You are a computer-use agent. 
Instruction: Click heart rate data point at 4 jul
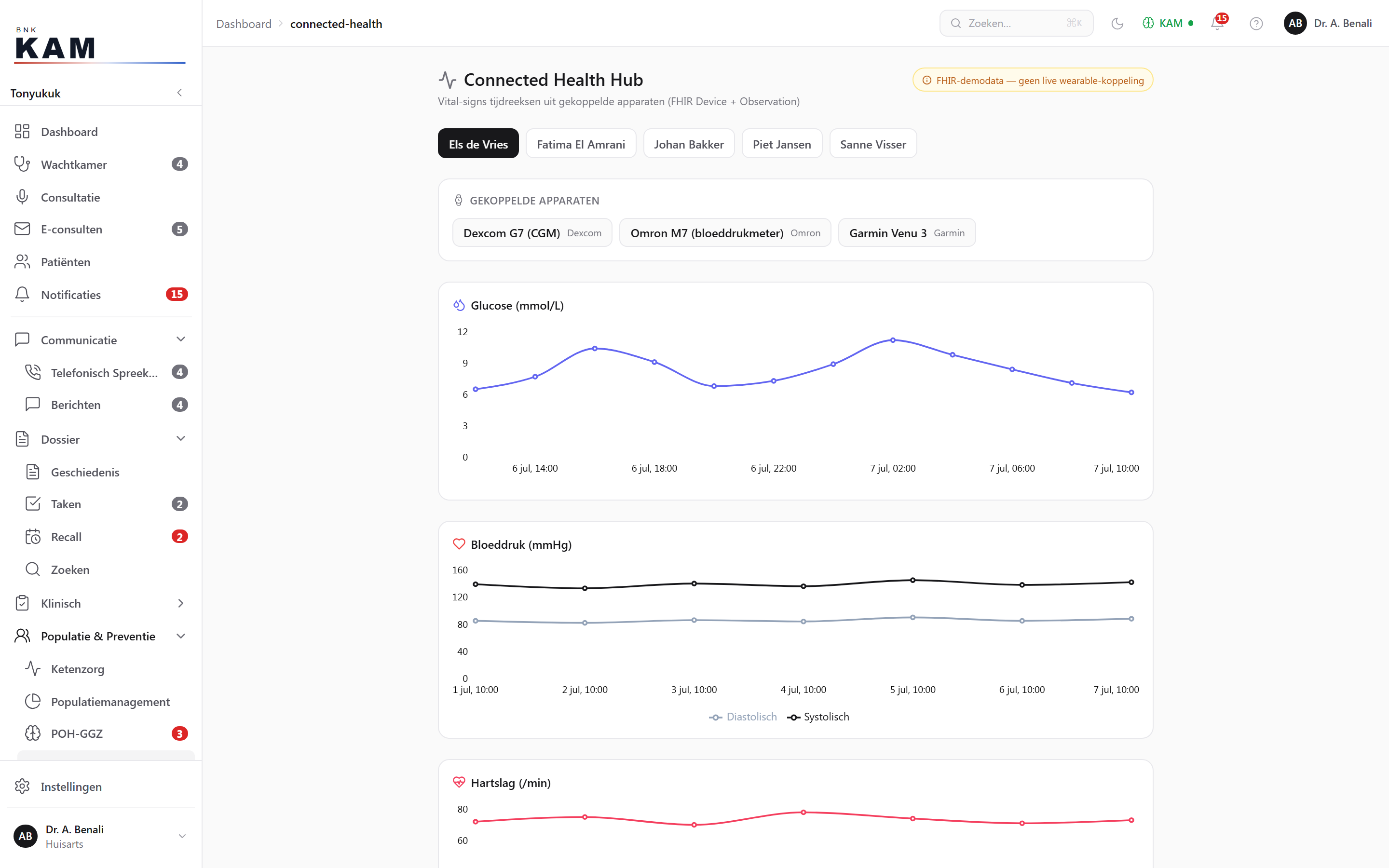pos(803,812)
